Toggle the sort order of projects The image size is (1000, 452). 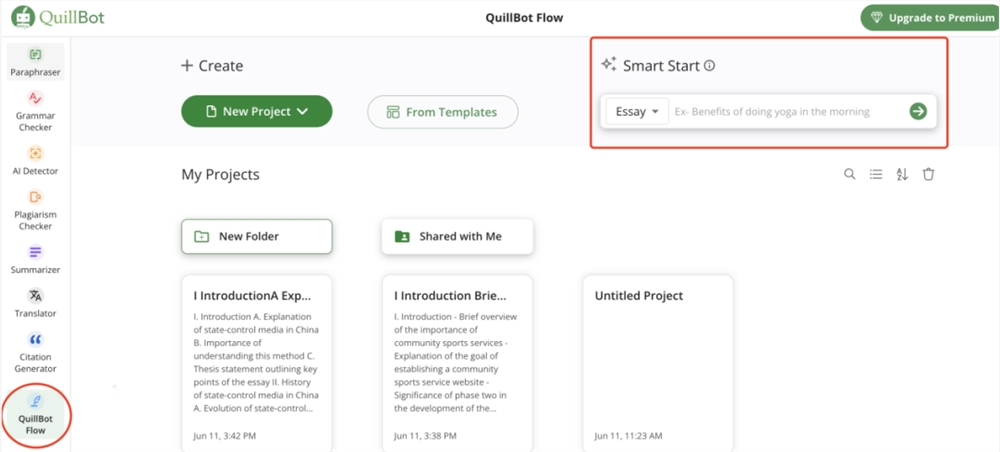[x=902, y=174]
